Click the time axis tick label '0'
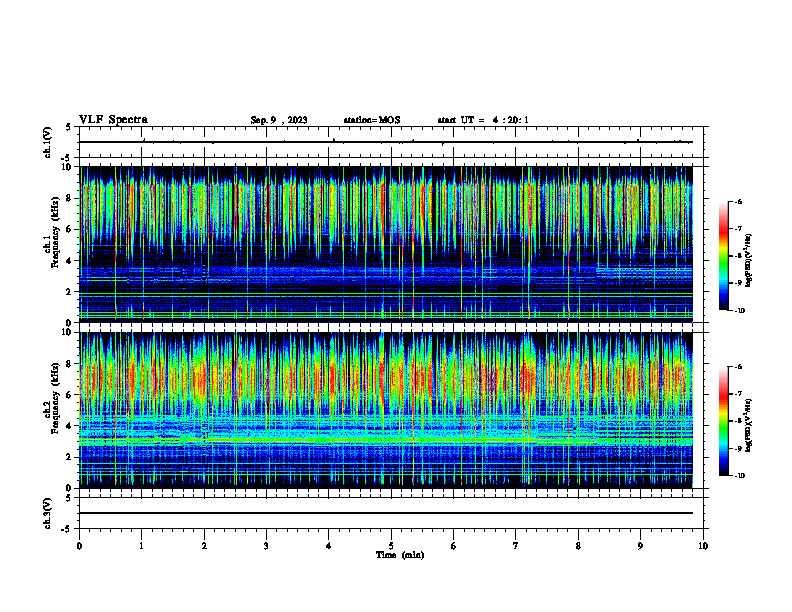The width and height of the screenshot is (792, 612). coord(79,546)
